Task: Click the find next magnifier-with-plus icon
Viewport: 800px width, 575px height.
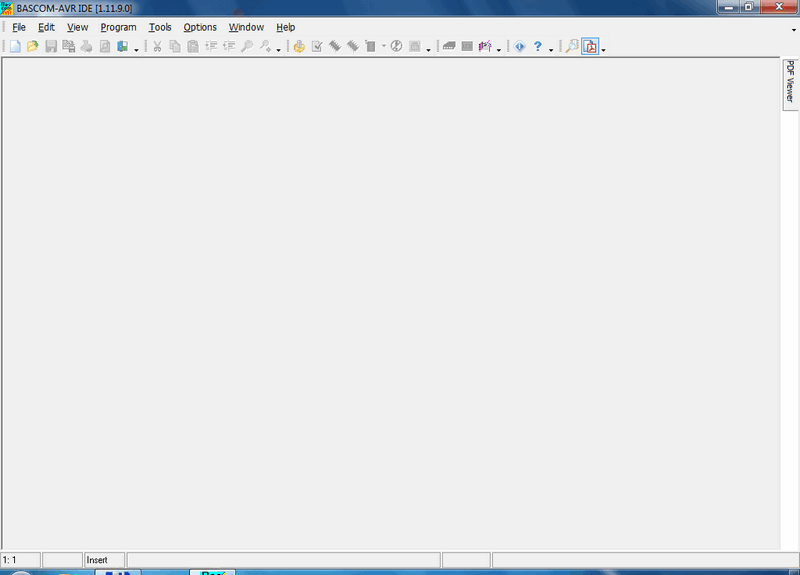Action: 265,46
